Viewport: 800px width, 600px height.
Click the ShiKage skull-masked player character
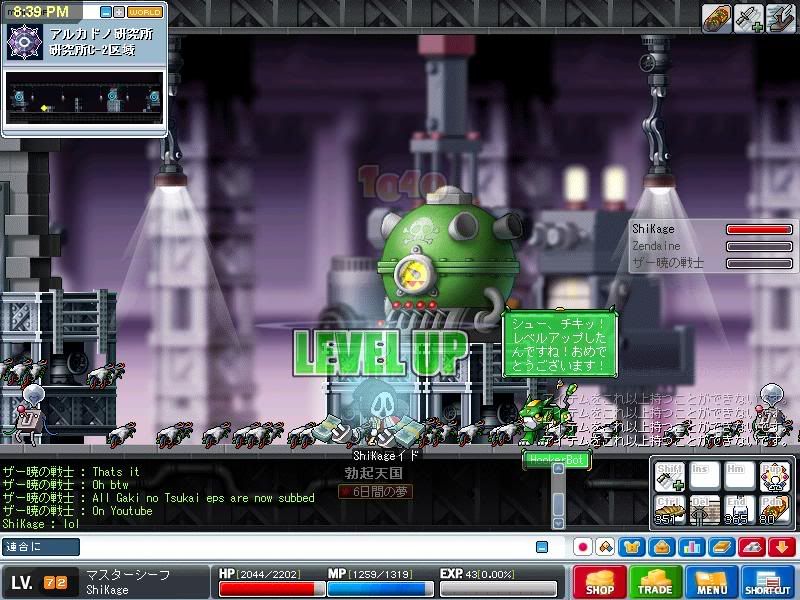click(x=382, y=413)
